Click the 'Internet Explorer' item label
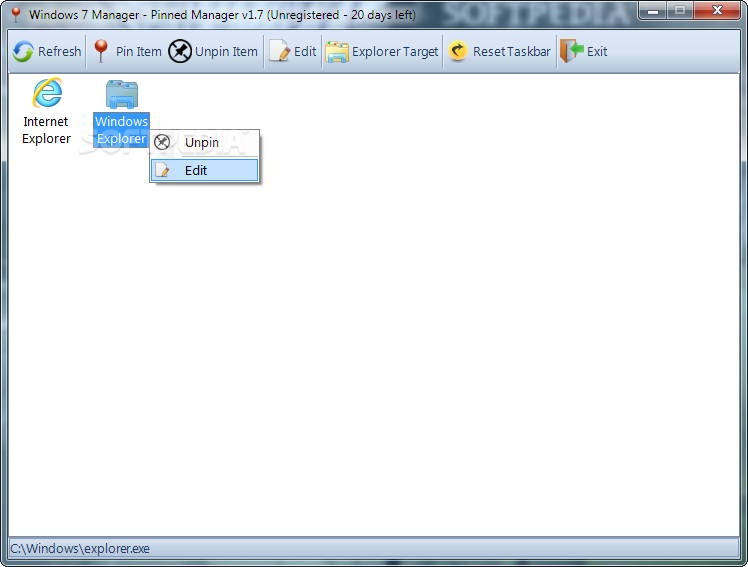Viewport: 748px width, 567px height. [46, 130]
